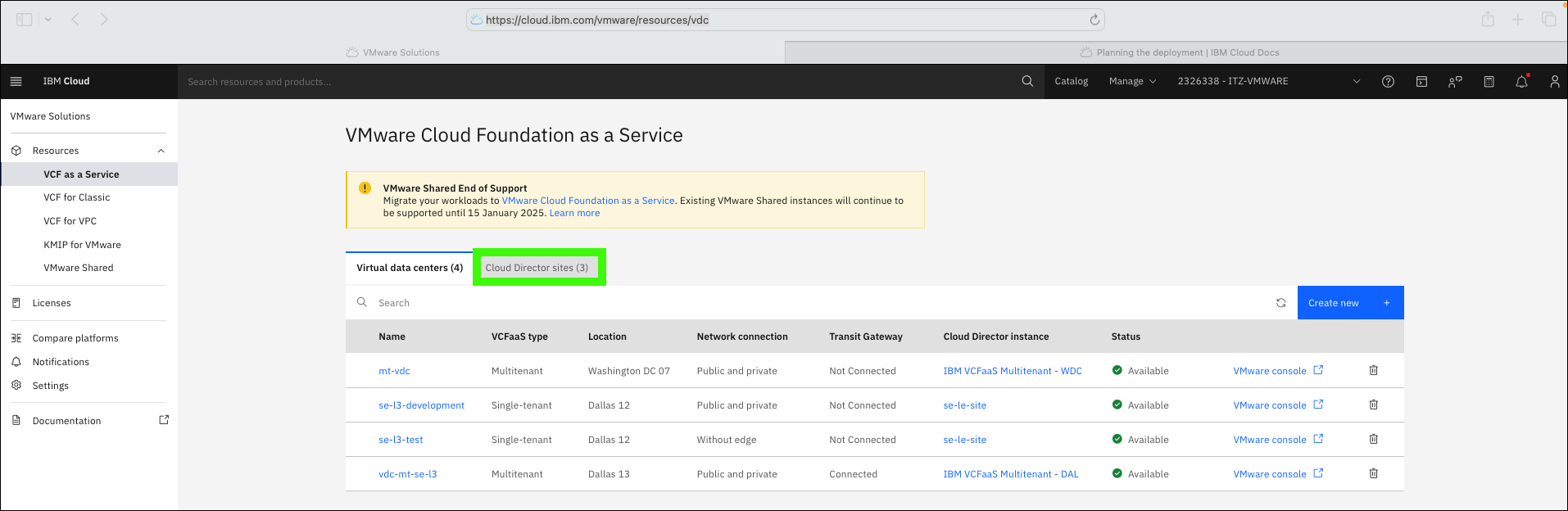
Task: Click the Compare platforms icon
Action: (16, 338)
